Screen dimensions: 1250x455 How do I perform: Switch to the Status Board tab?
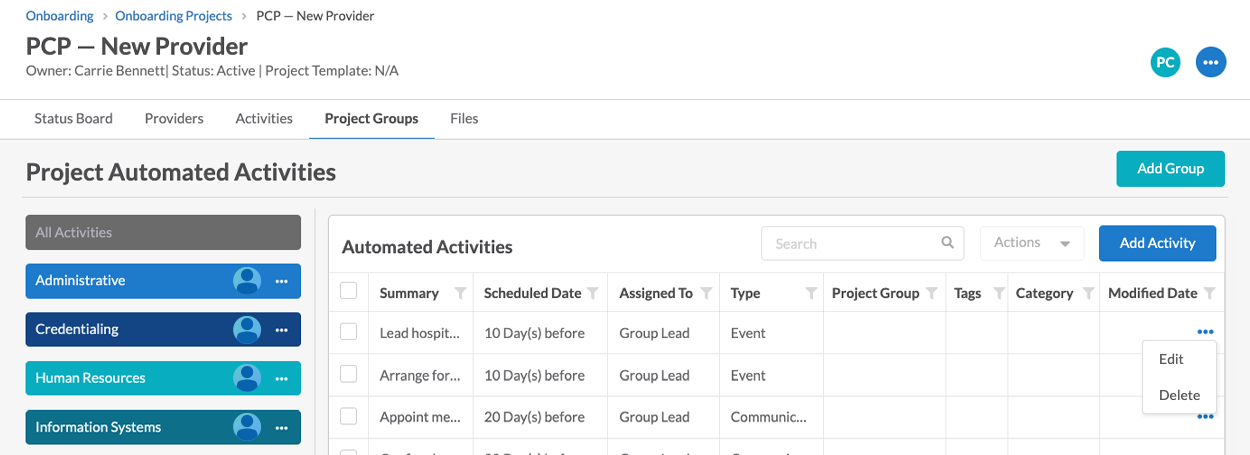click(x=73, y=118)
